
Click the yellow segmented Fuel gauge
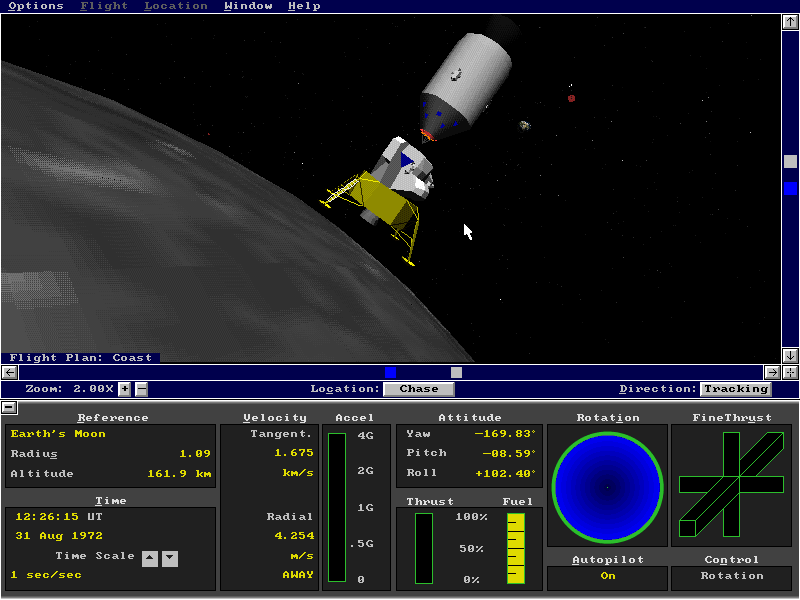coord(516,548)
